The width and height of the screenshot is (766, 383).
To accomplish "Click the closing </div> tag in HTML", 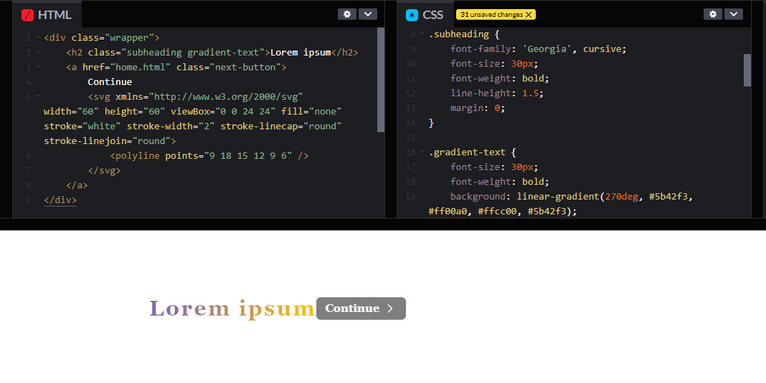I will [x=60, y=200].
